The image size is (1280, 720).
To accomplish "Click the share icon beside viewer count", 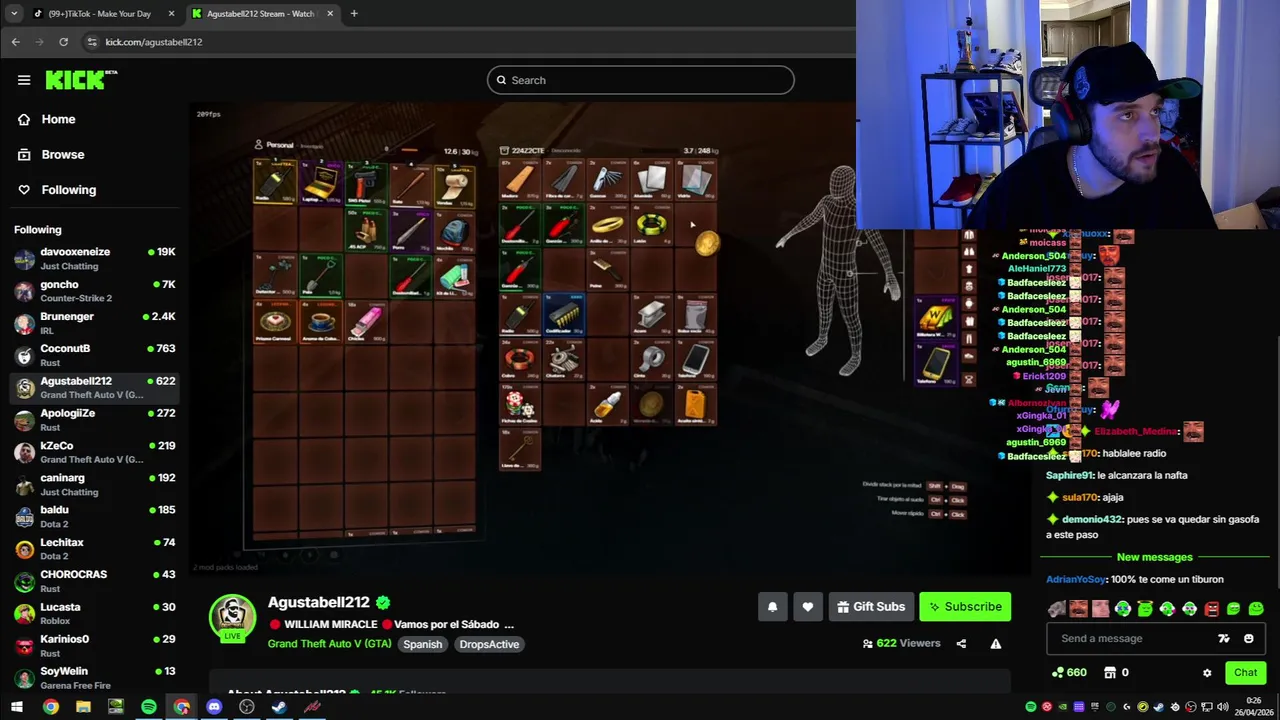I will [961, 644].
